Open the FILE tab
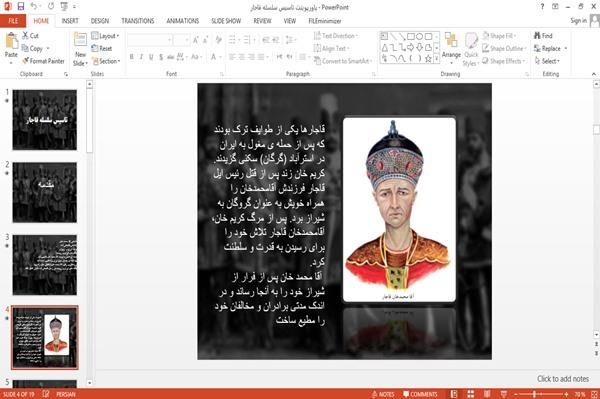 tap(13, 21)
